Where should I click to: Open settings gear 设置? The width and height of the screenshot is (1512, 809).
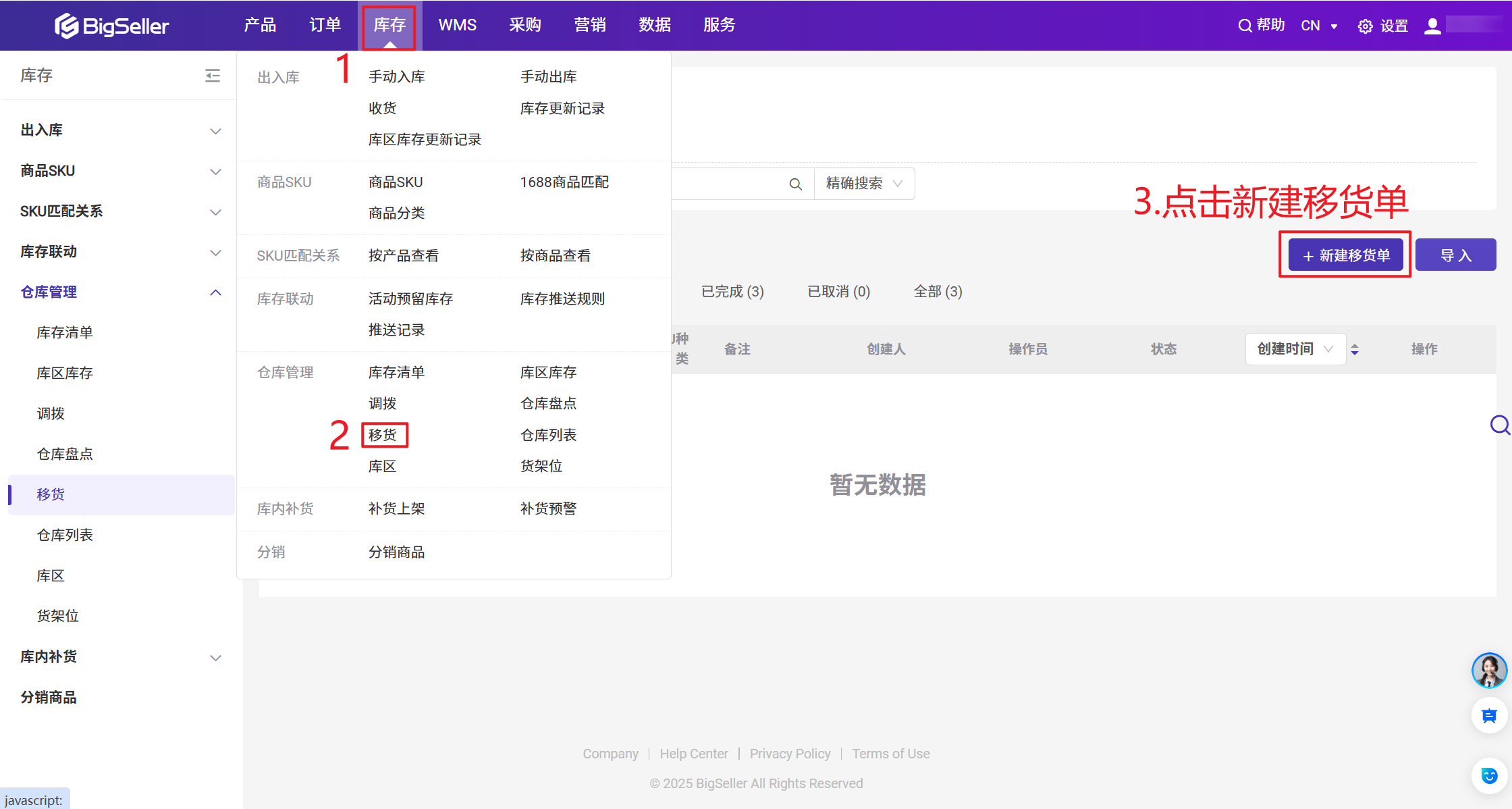pos(1383,26)
